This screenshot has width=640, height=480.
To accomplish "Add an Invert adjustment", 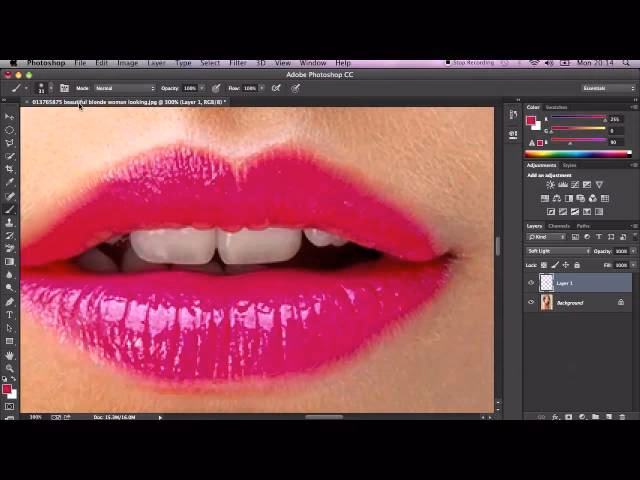I will [x=551, y=211].
